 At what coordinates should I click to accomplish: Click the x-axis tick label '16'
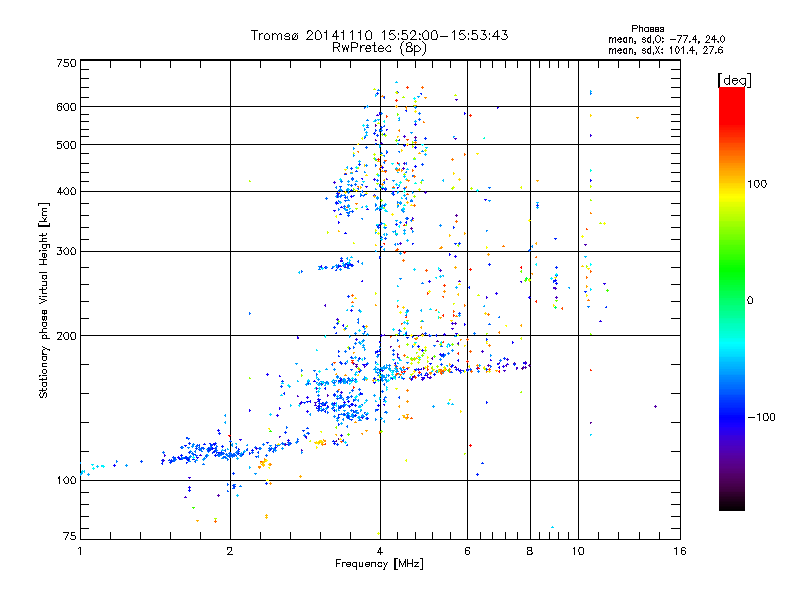[x=680, y=551]
